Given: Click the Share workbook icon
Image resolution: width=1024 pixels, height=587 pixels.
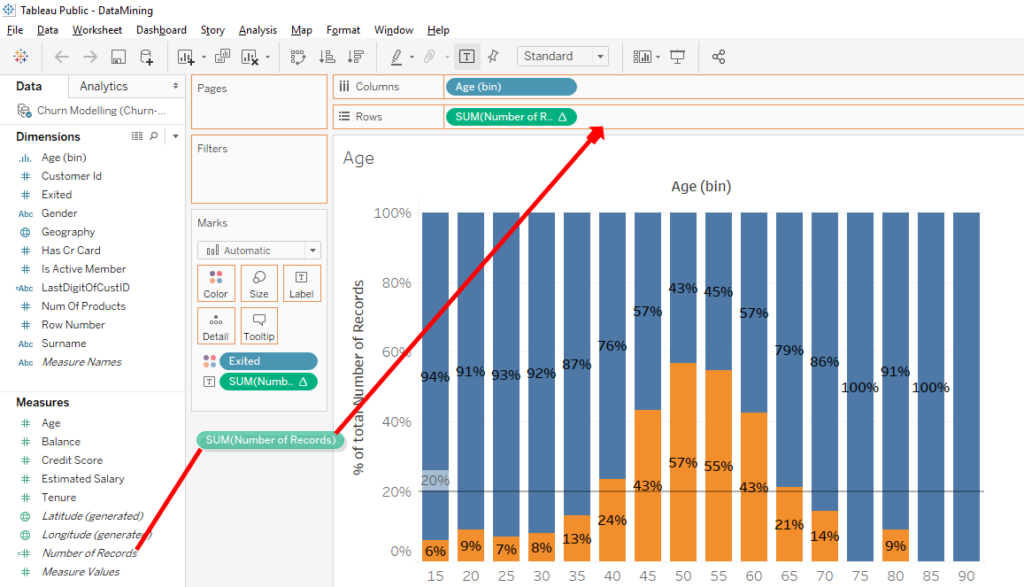Looking at the screenshot, I should (x=718, y=57).
